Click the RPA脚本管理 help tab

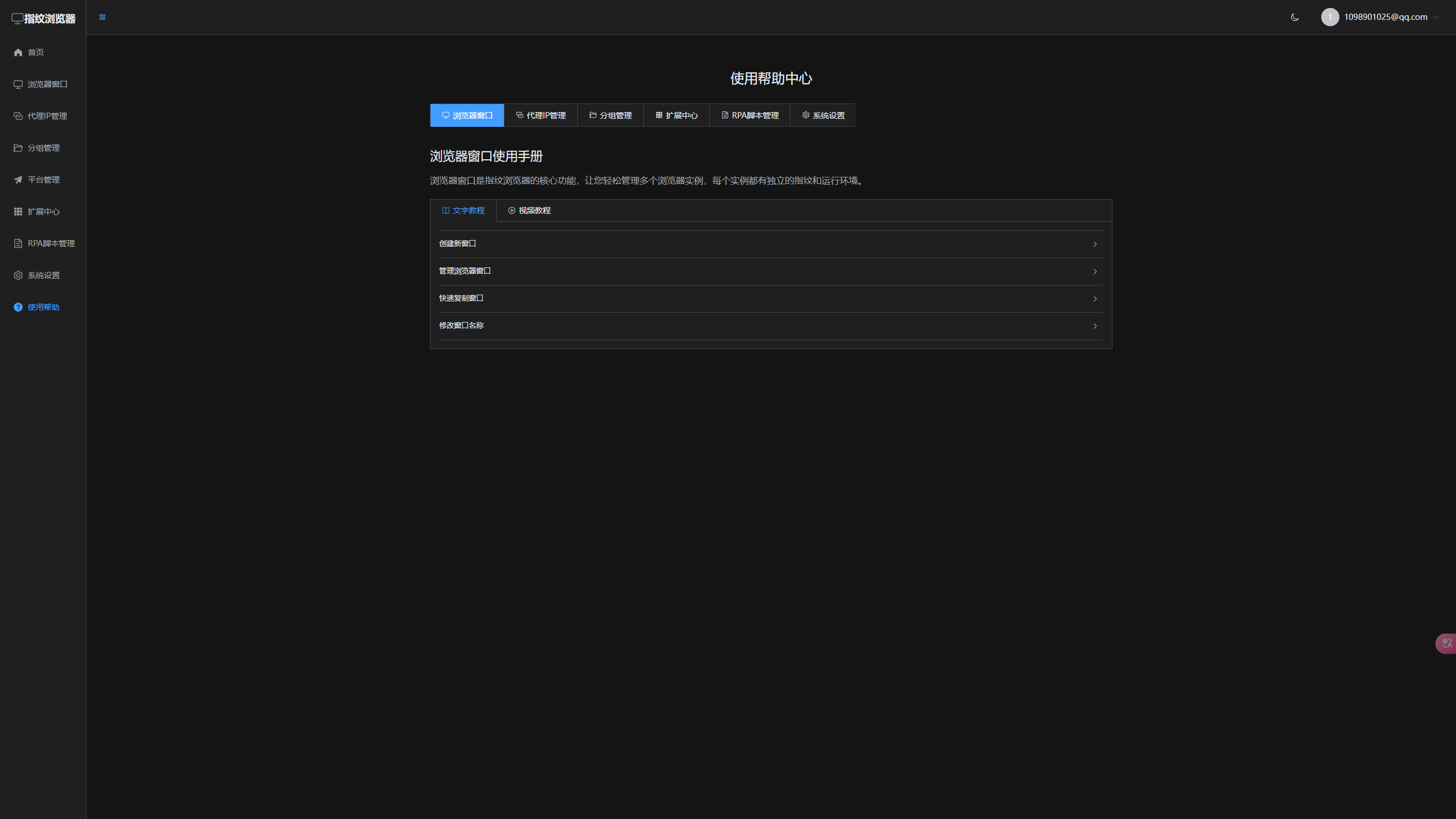750,115
